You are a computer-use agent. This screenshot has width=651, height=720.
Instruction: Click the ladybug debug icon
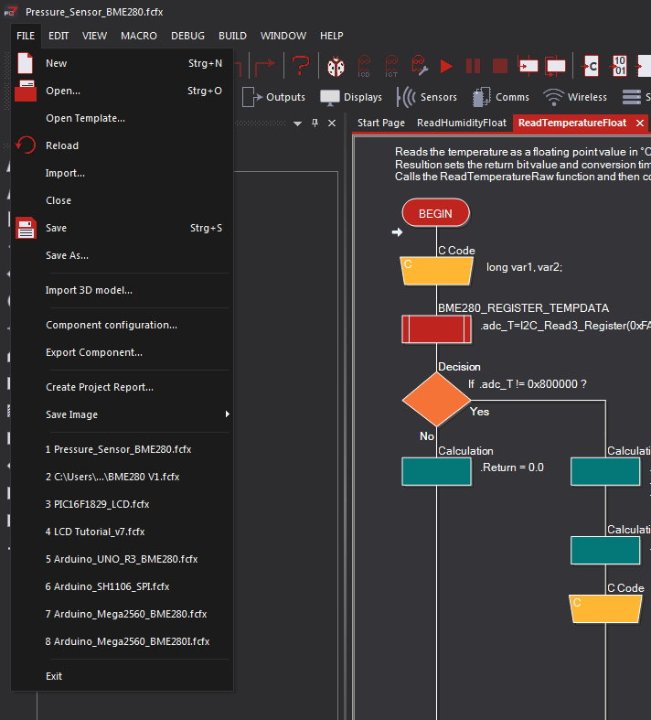(336, 67)
